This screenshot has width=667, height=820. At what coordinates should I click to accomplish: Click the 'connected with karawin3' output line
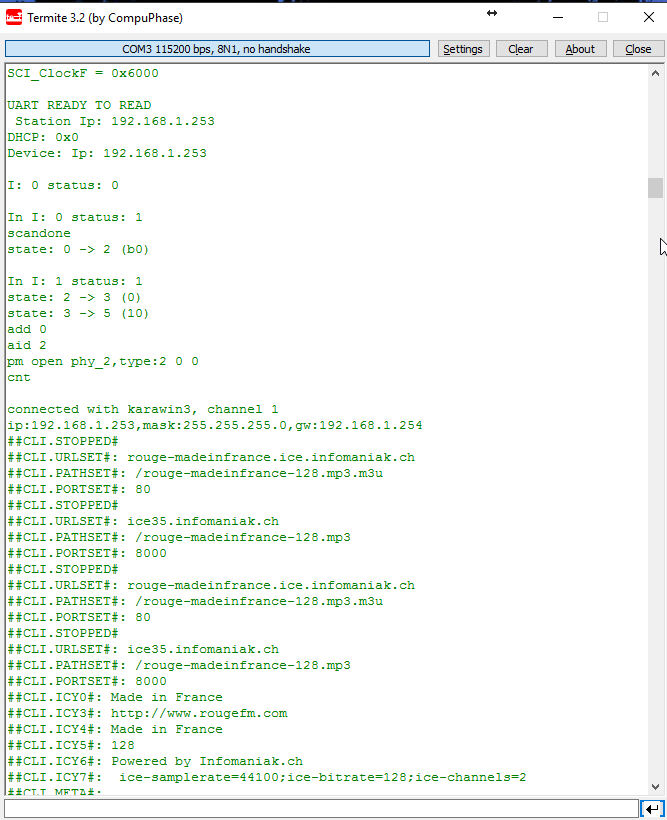pyautogui.click(x=143, y=409)
